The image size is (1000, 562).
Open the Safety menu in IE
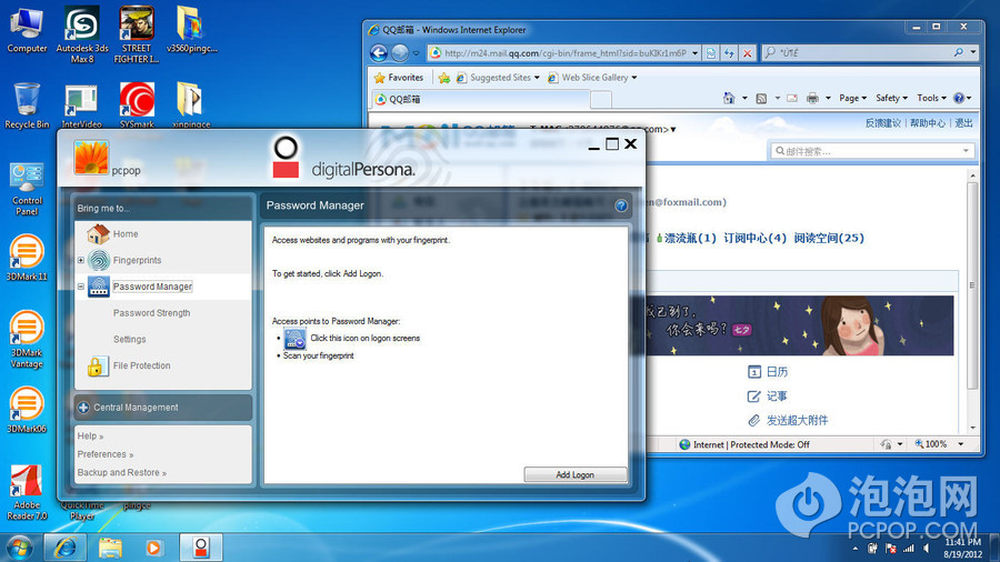tap(892, 98)
